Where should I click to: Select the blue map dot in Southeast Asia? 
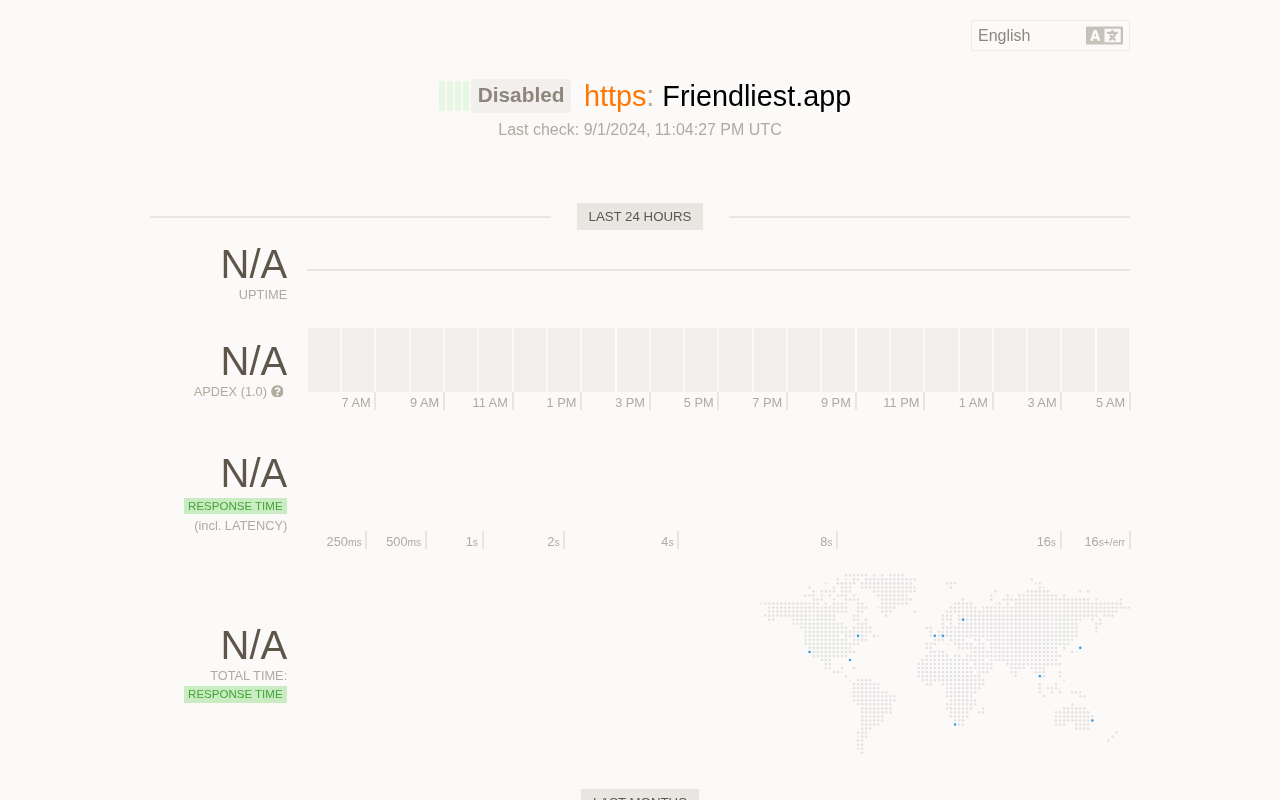click(x=1039, y=676)
